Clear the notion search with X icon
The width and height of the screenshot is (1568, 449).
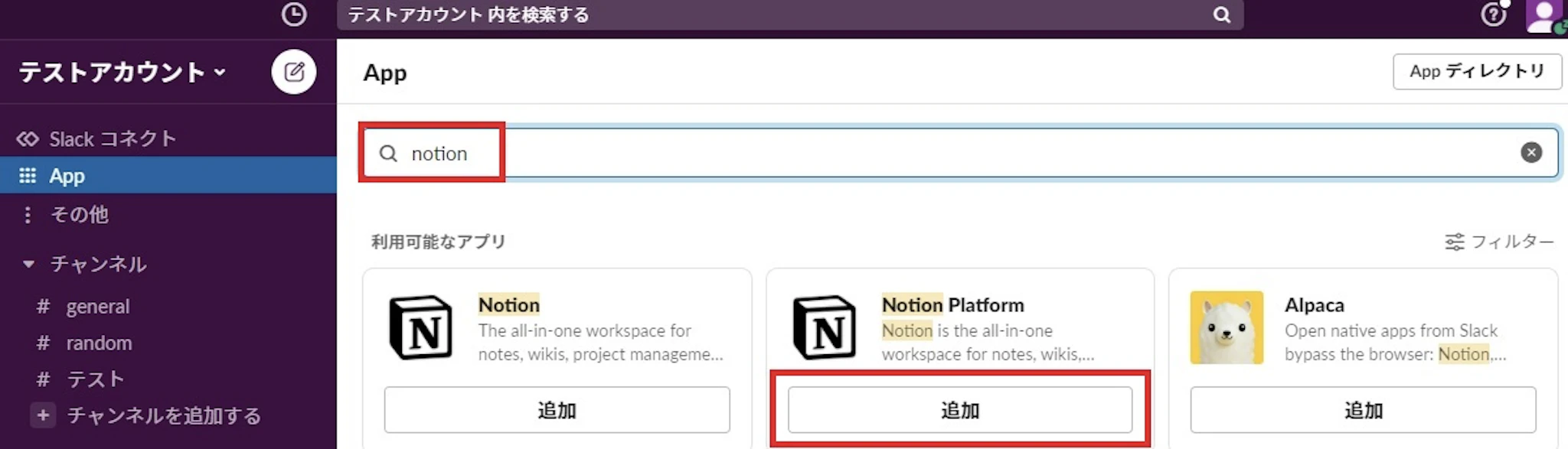pos(1530,153)
